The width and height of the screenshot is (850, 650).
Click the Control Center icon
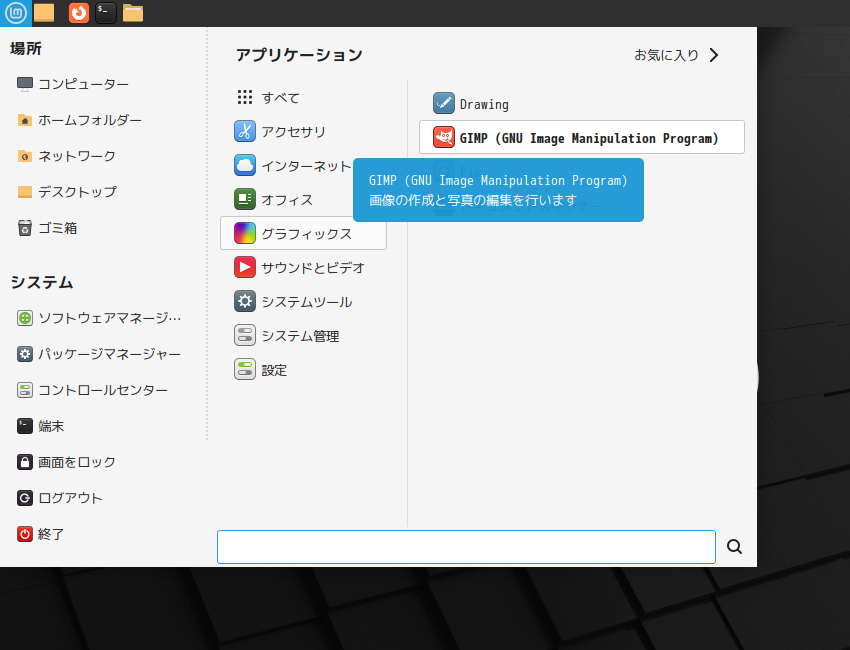(24, 390)
